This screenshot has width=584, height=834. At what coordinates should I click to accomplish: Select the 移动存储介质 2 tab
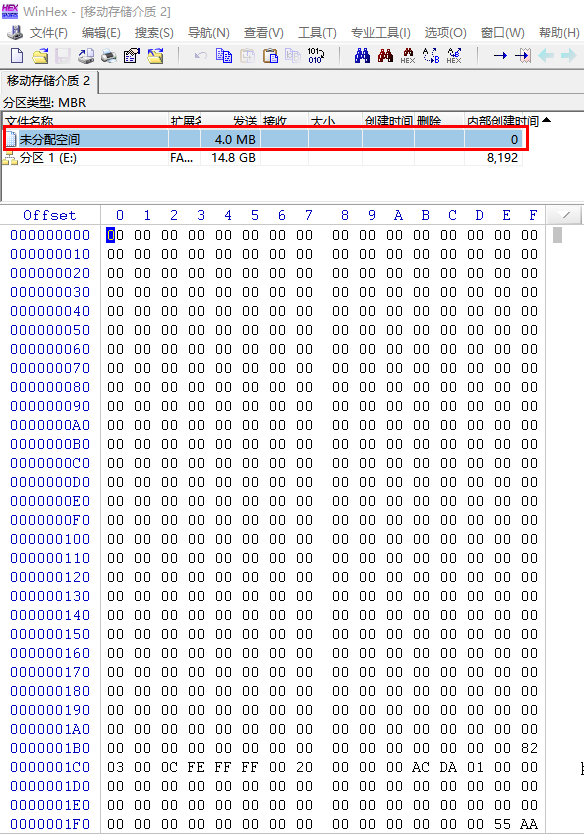click(48, 81)
